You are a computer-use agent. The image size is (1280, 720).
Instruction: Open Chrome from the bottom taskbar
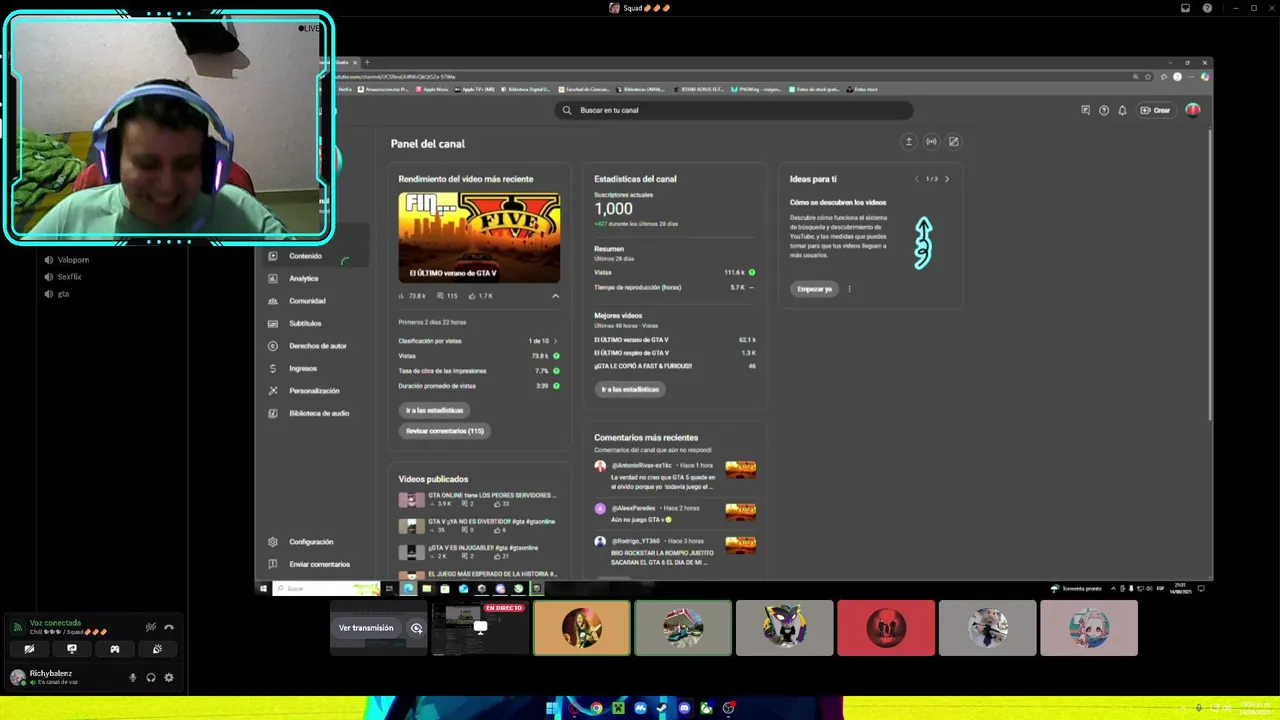tap(596, 708)
